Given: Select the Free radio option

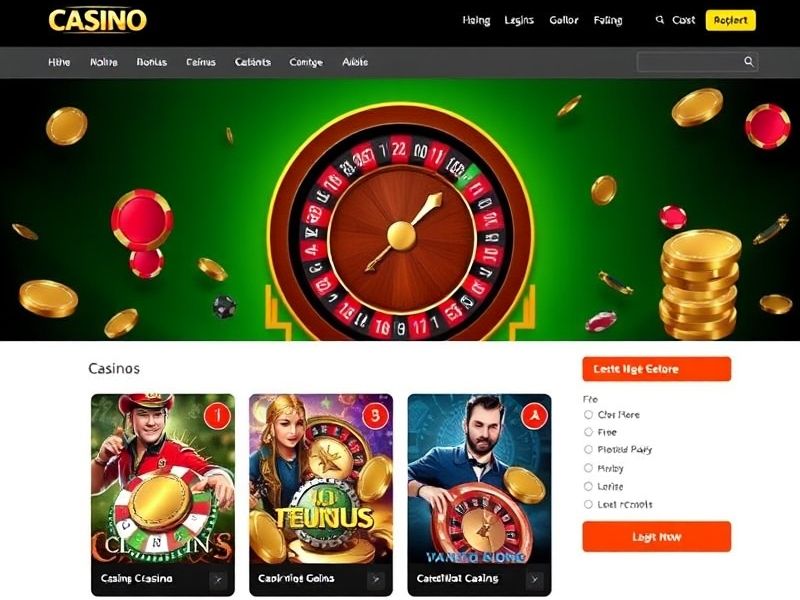Looking at the screenshot, I should 588,432.
